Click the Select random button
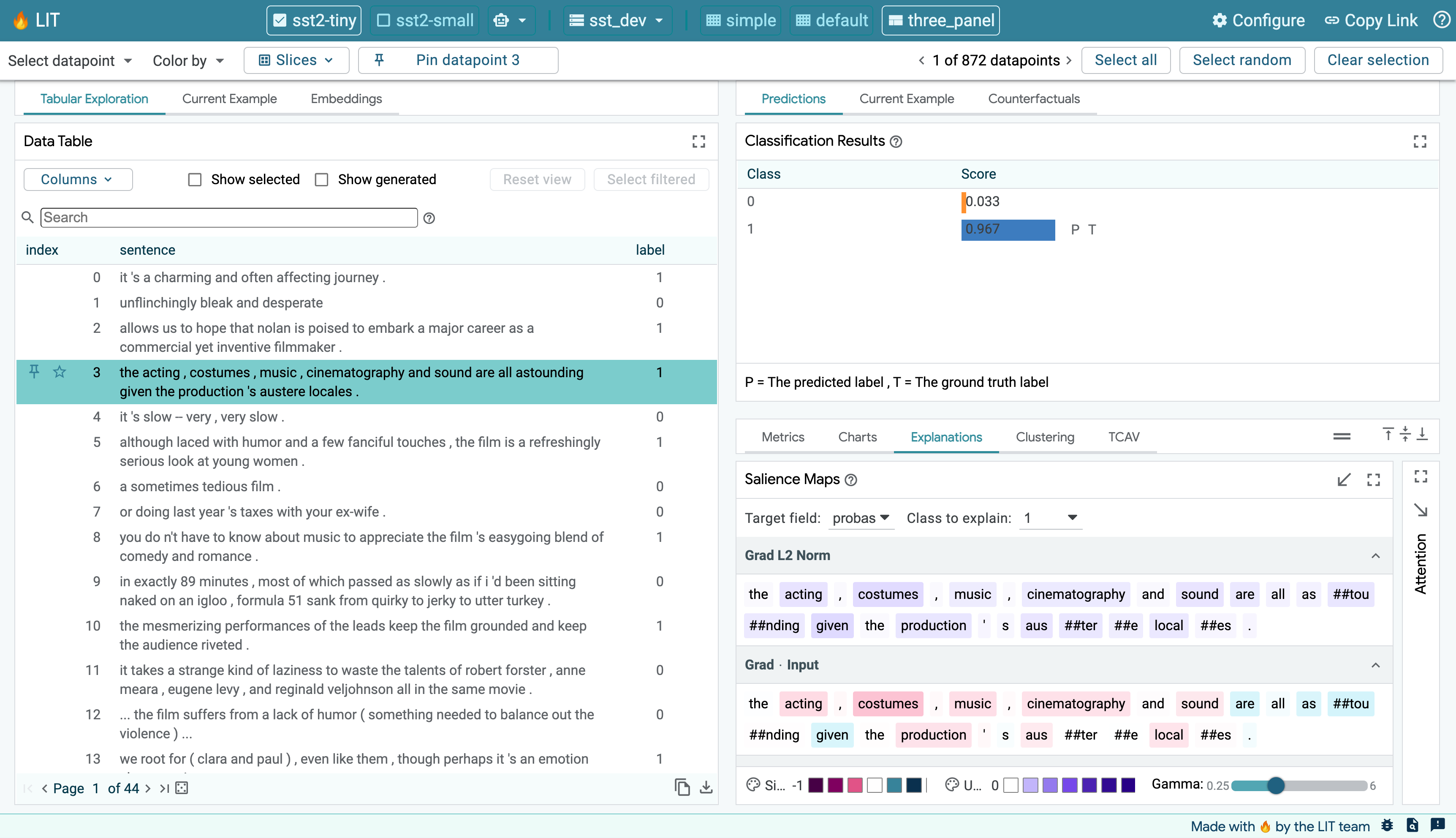This screenshot has height=838, width=1456. pos(1242,60)
